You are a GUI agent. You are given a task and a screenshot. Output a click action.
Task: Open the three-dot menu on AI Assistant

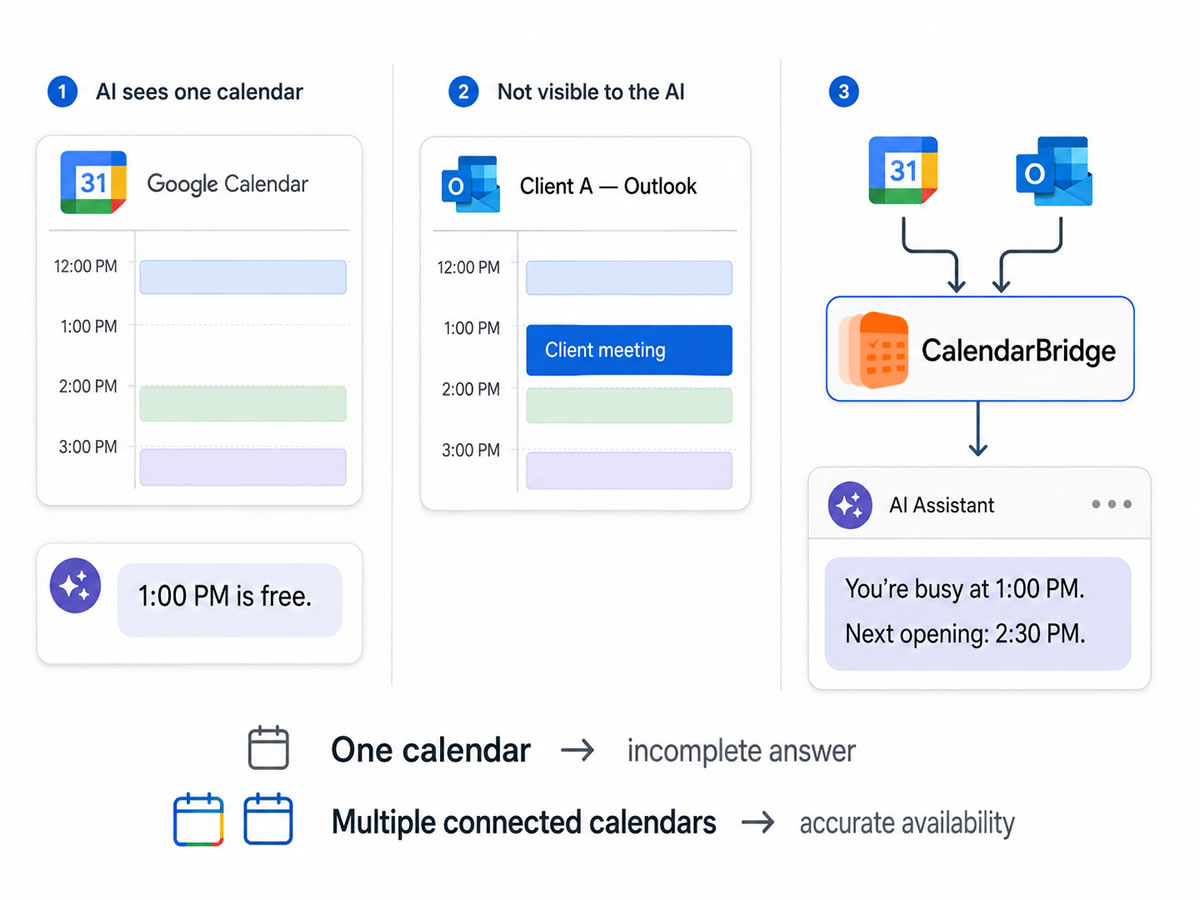[x=1112, y=504]
